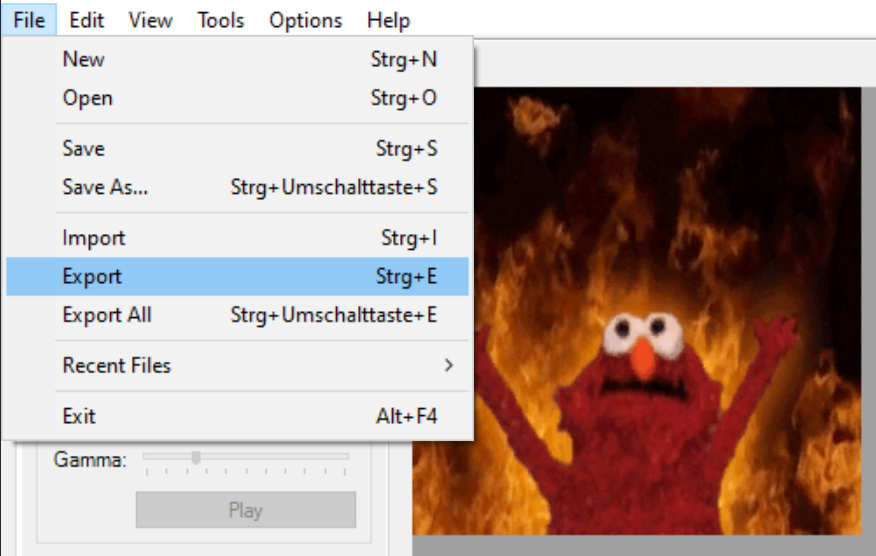
Task: Open the View menu
Action: click(150, 20)
